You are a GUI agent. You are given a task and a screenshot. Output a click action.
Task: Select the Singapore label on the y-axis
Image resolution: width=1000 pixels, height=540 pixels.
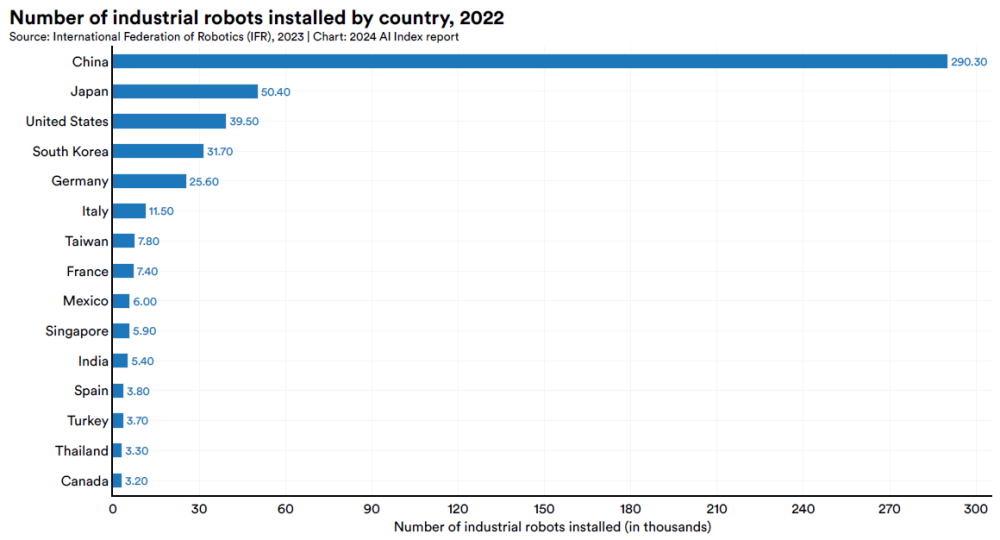click(x=76, y=331)
